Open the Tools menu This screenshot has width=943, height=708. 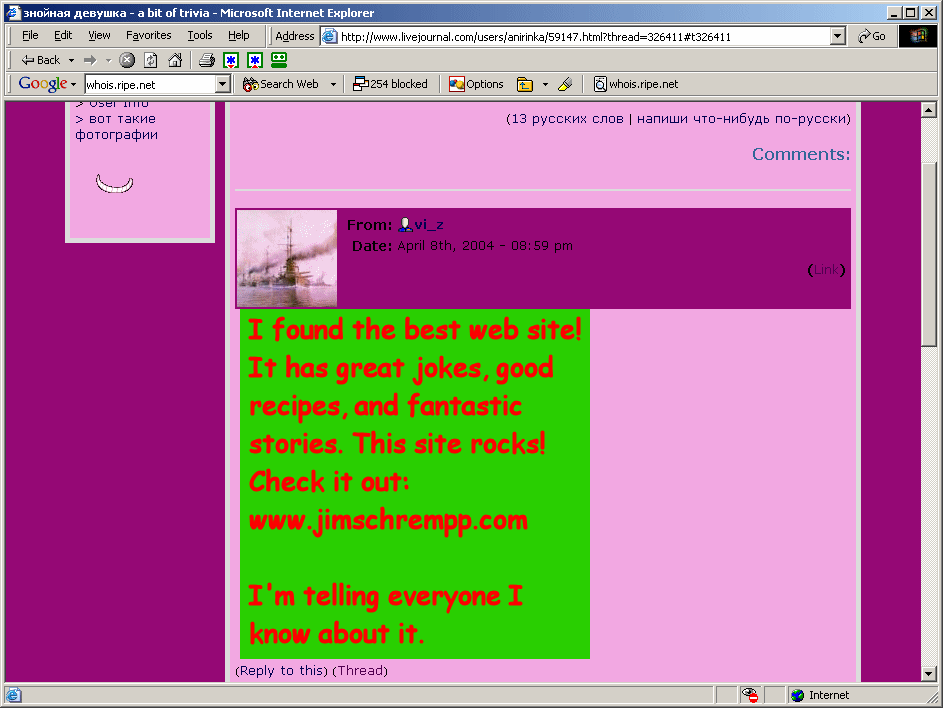click(x=200, y=35)
